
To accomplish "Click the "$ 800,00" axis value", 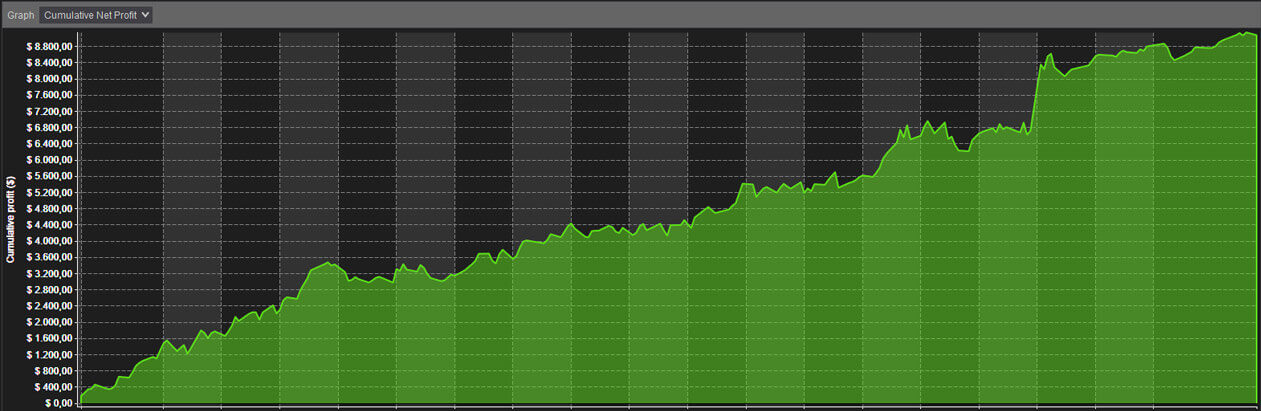I will point(53,371).
